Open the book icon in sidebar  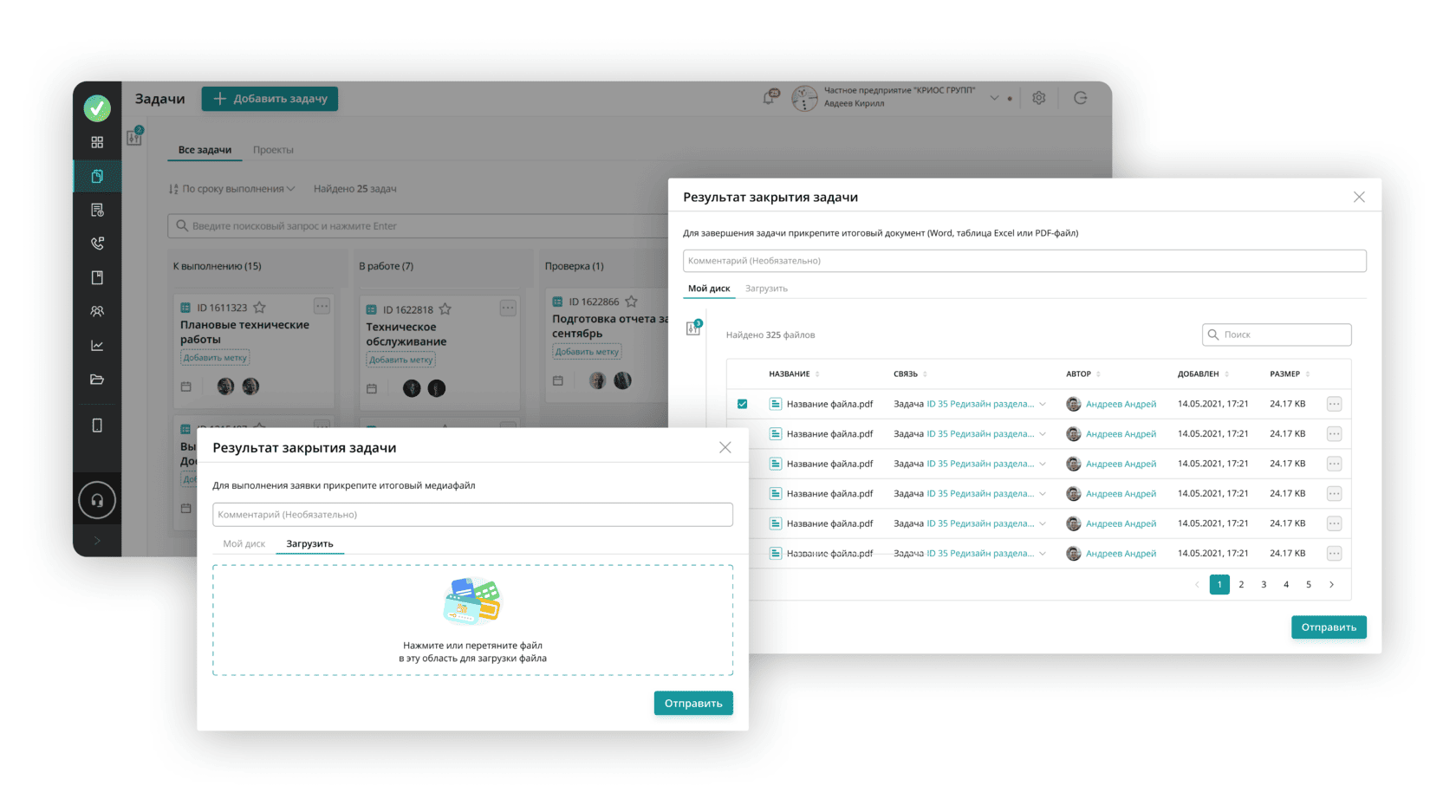(97, 277)
